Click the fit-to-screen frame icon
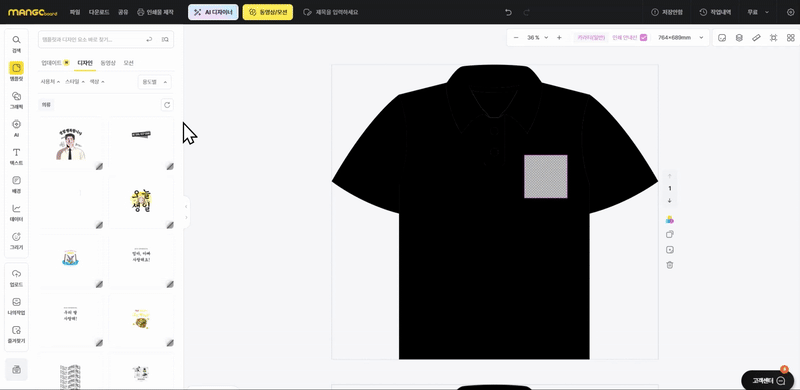 [x=773, y=38]
